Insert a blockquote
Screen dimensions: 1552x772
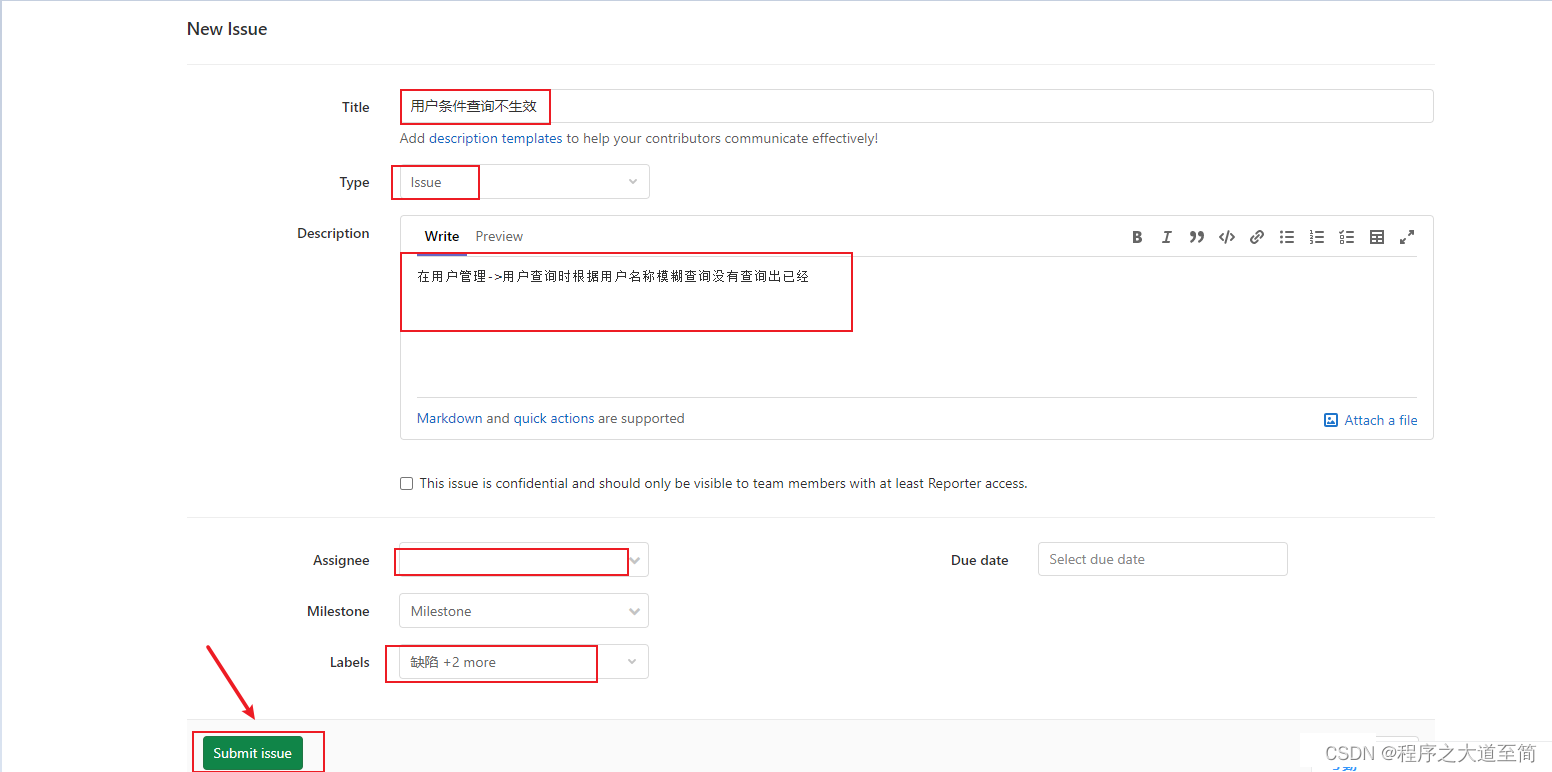[1196, 236]
